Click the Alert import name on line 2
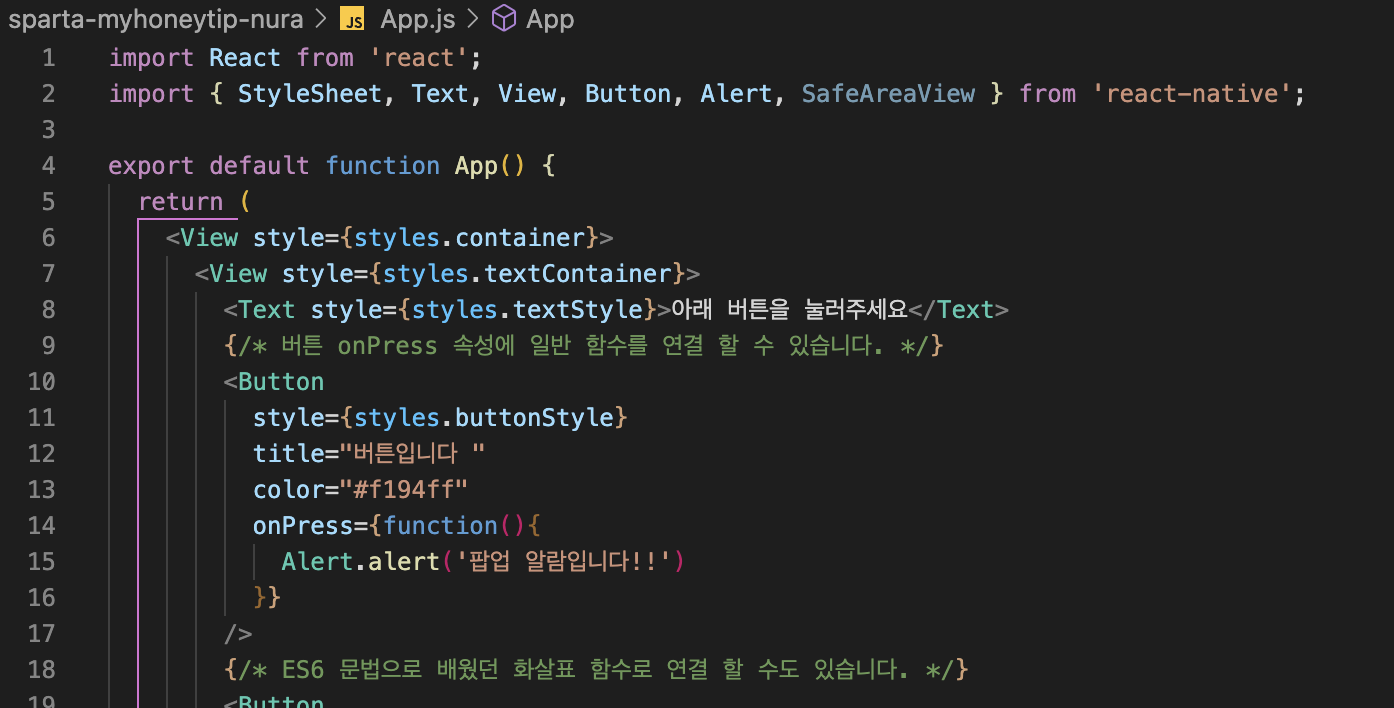Viewport: 1394px width, 708px height. (737, 94)
